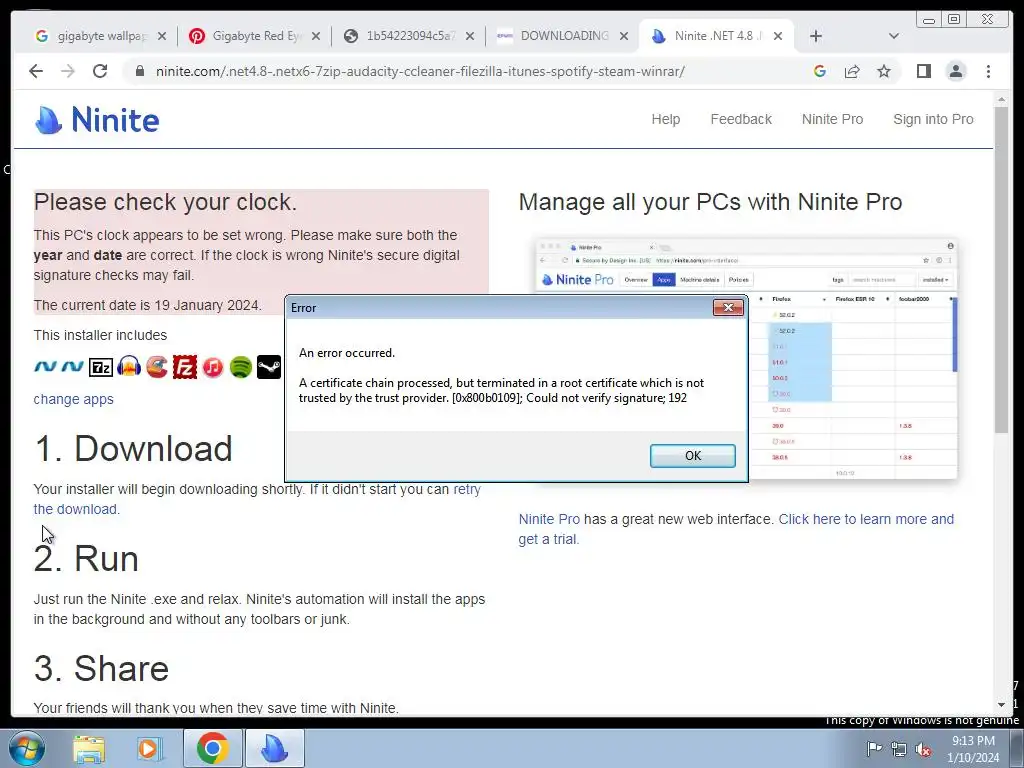Open a new tab with the plus button
The image size is (1024, 768).
click(x=816, y=36)
